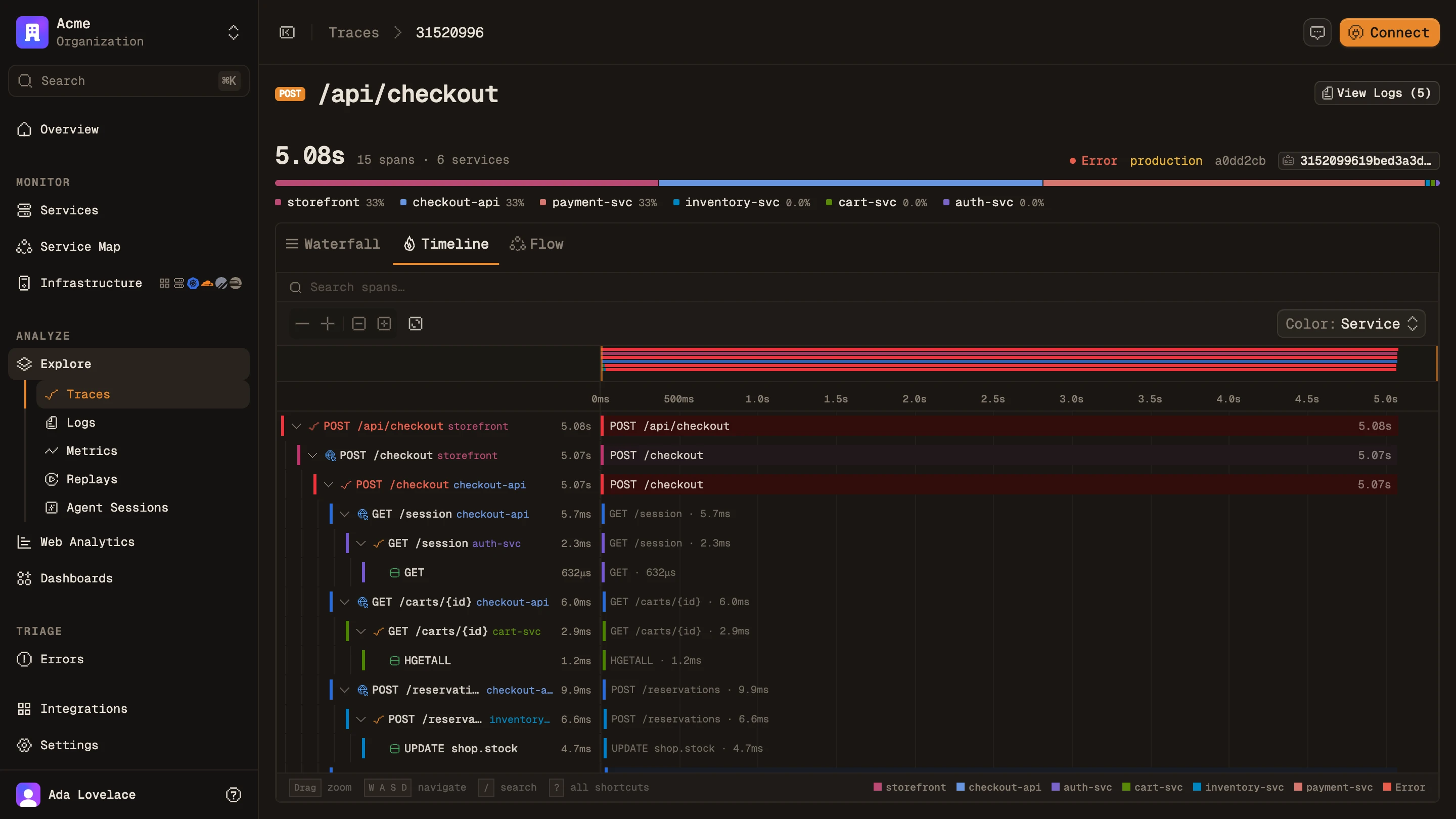Open help icon beside Ada Lovelace
The image size is (1456, 819).
[234, 795]
